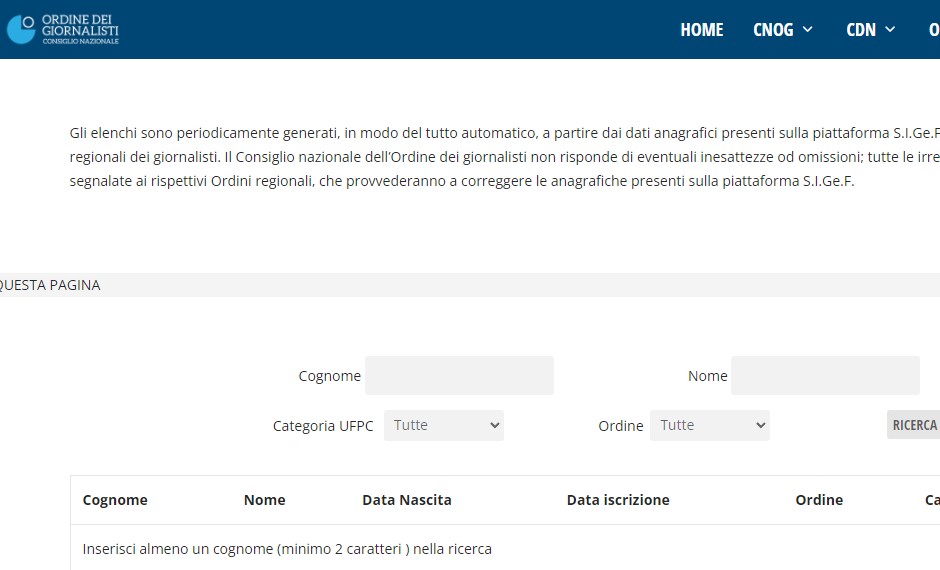The height and width of the screenshot is (570, 940).
Task: Click the Cognome column header in table
Action: (115, 500)
